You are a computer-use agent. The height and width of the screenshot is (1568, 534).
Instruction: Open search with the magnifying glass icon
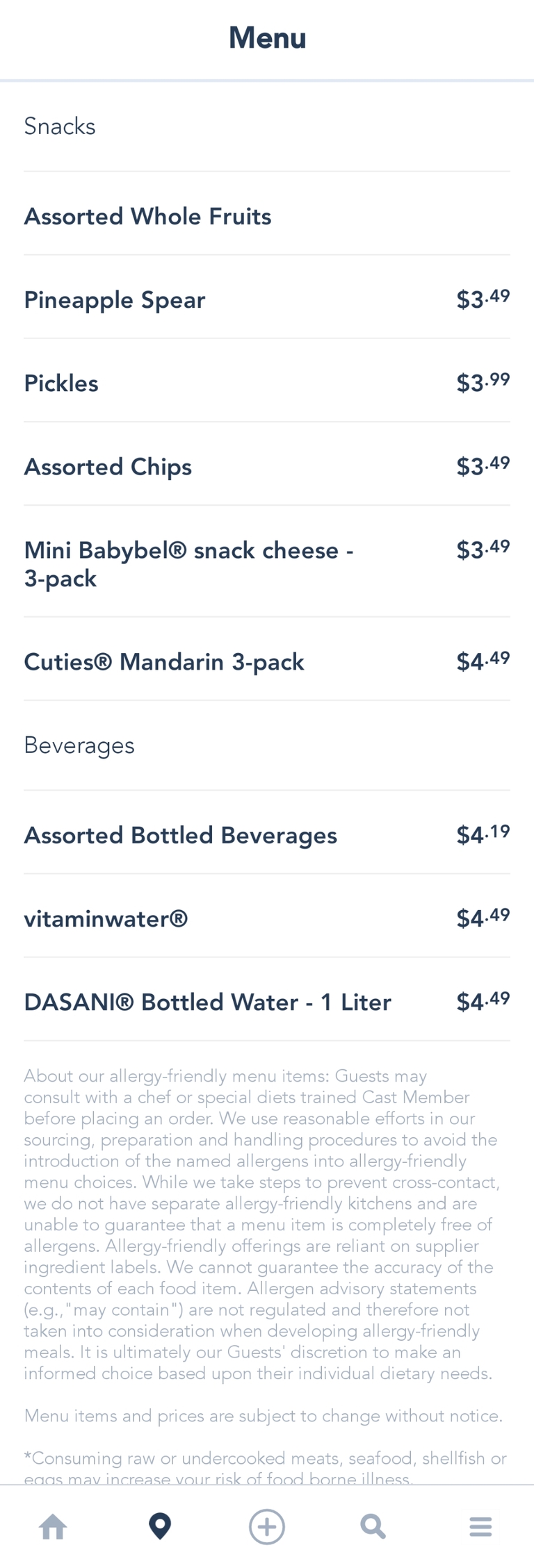point(373,1526)
